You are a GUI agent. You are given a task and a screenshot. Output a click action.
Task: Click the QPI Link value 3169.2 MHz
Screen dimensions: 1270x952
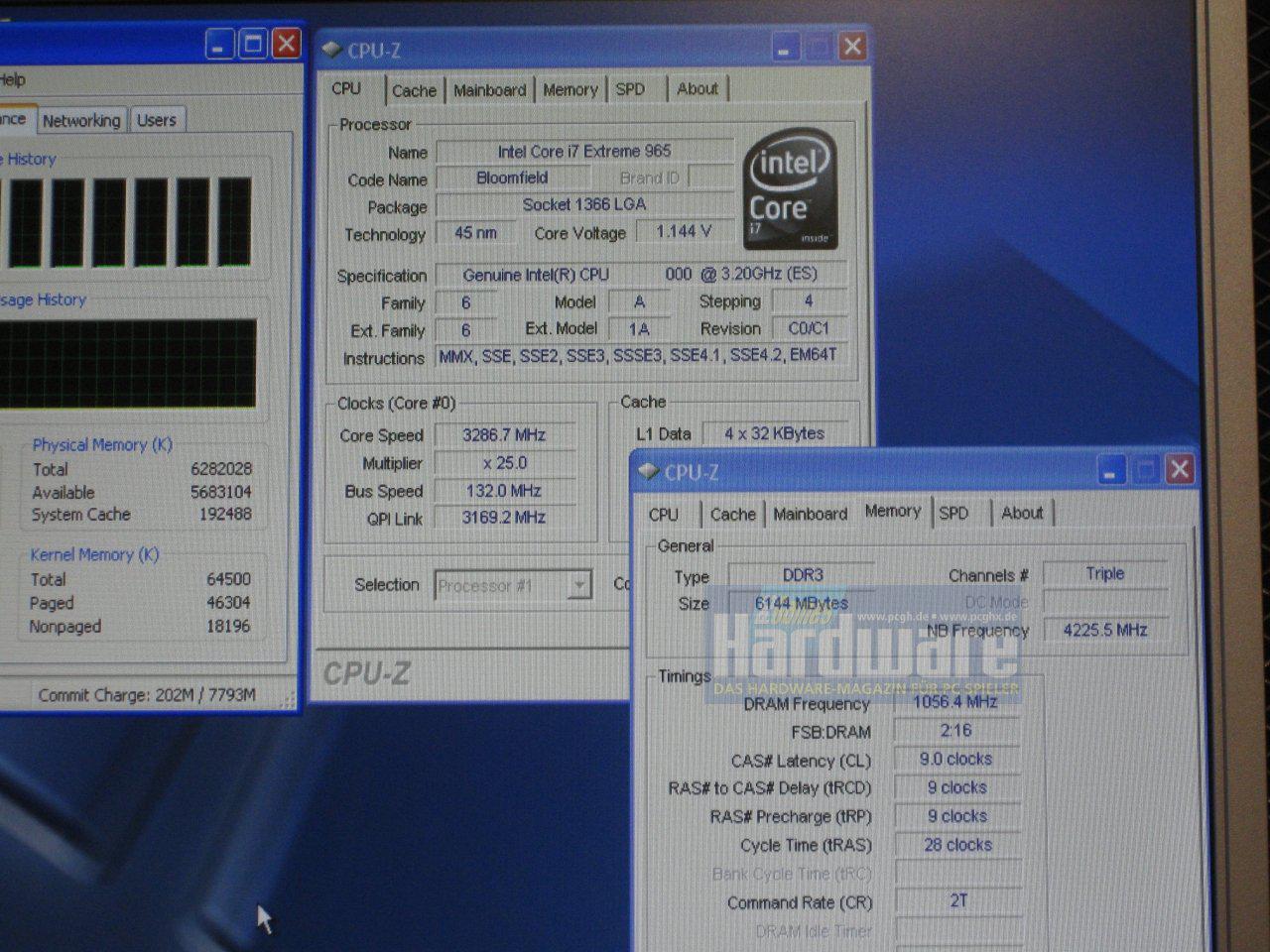504,518
